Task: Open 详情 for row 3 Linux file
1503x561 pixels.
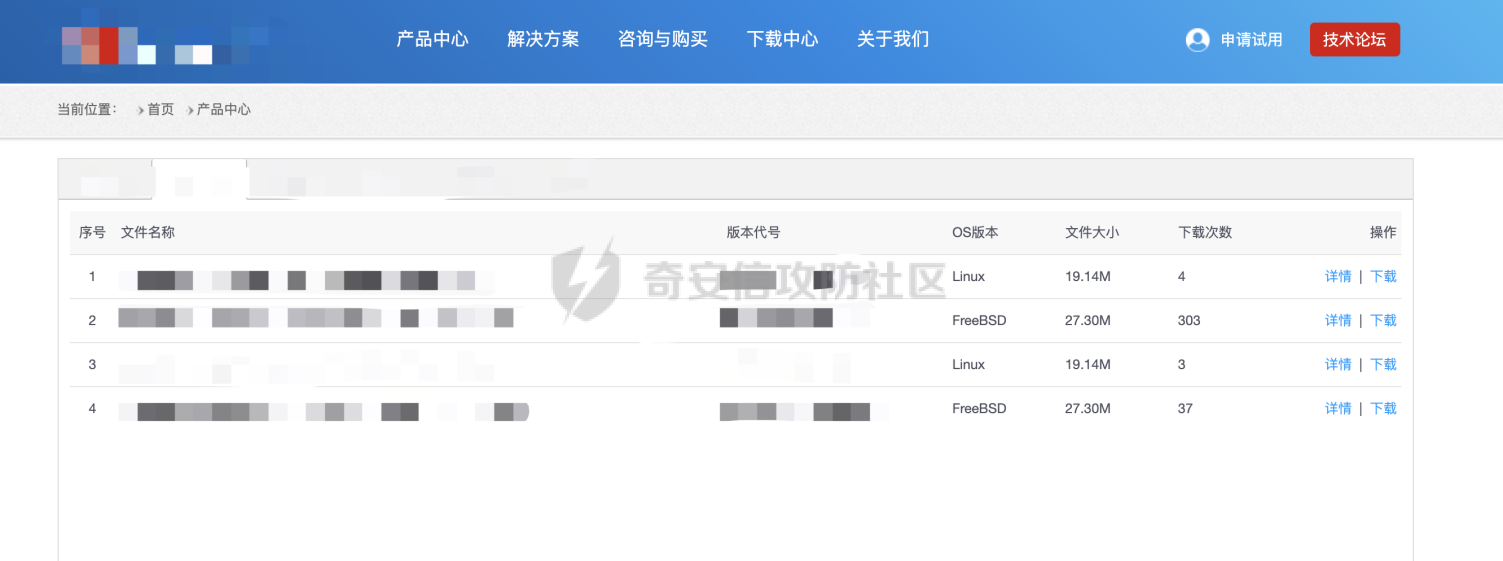Action: pos(1338,364)
